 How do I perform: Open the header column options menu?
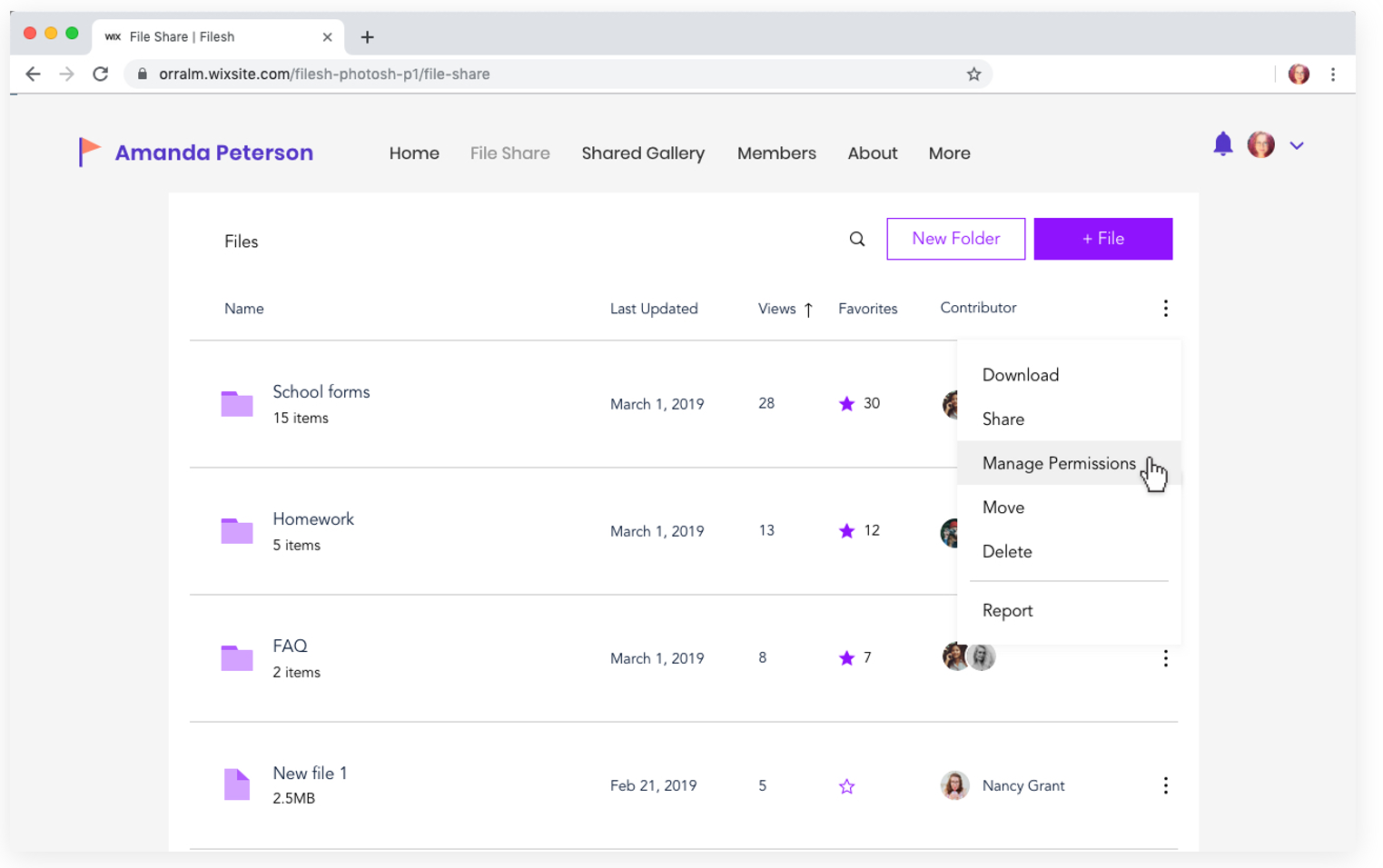pos(1165,309)
